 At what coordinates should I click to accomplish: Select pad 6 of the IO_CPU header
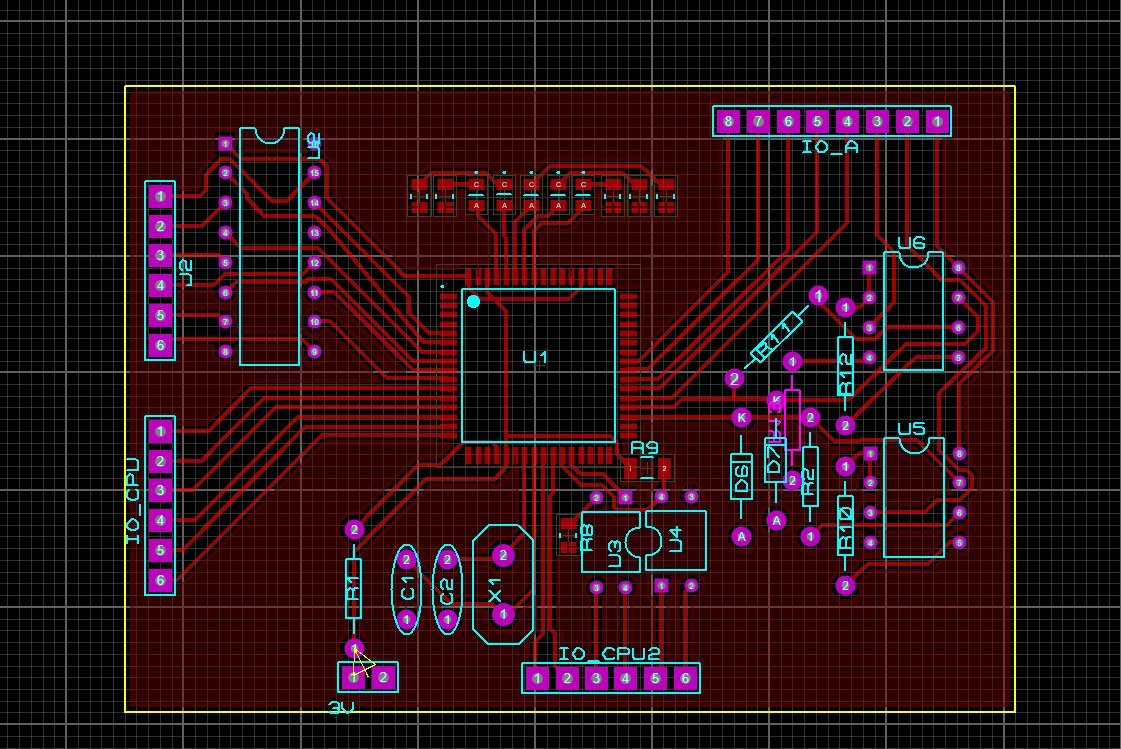coord(160,581)
